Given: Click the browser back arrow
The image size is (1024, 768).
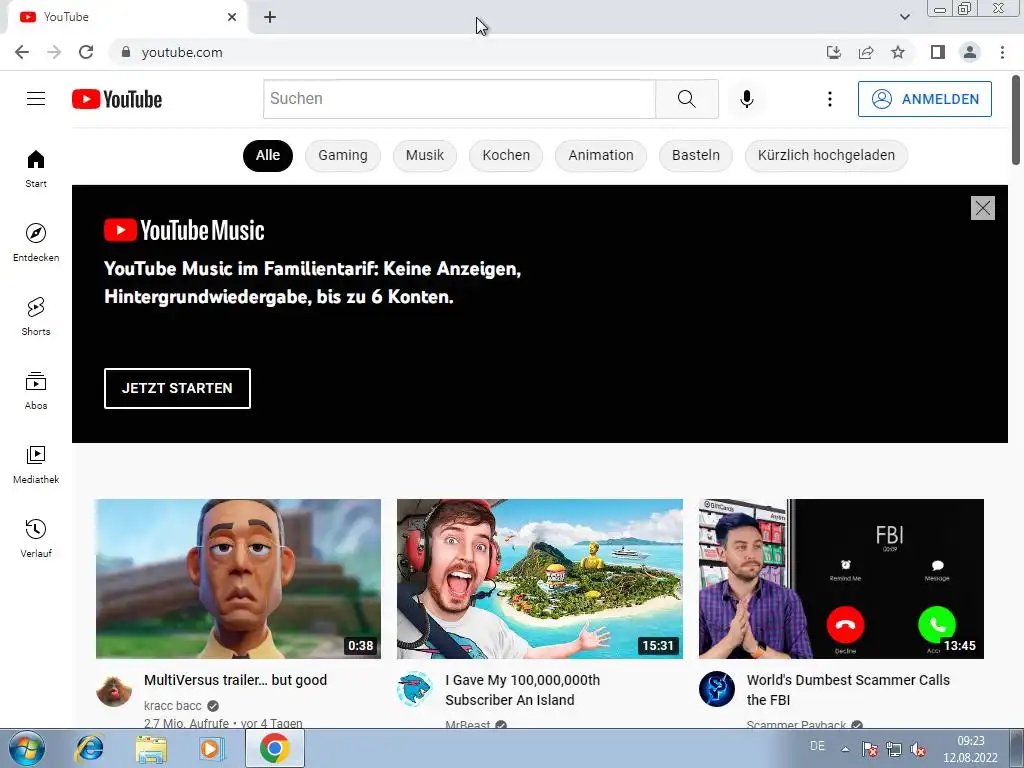Looking at the screenshot, I should point(22,52).
